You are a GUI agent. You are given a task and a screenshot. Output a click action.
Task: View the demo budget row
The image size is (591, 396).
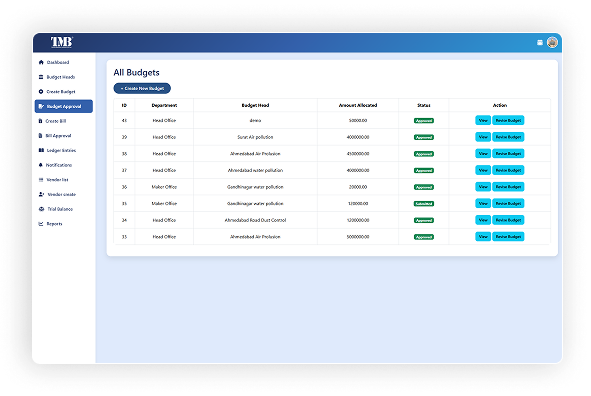[483, 121]
